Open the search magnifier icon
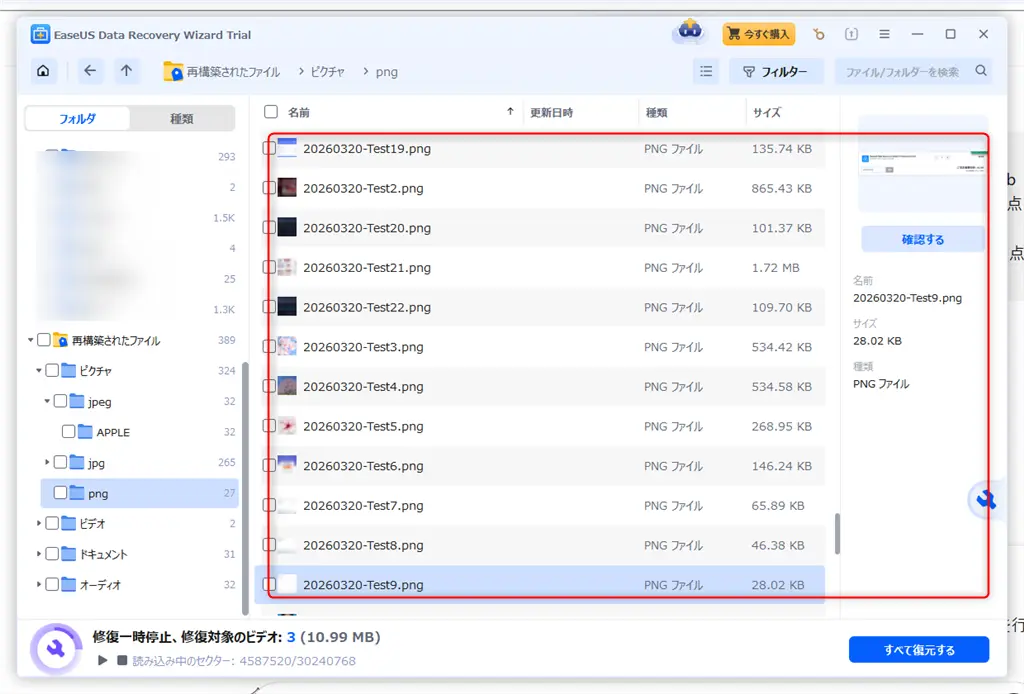The image size is (1024, 694). click(x=980, y=71)
